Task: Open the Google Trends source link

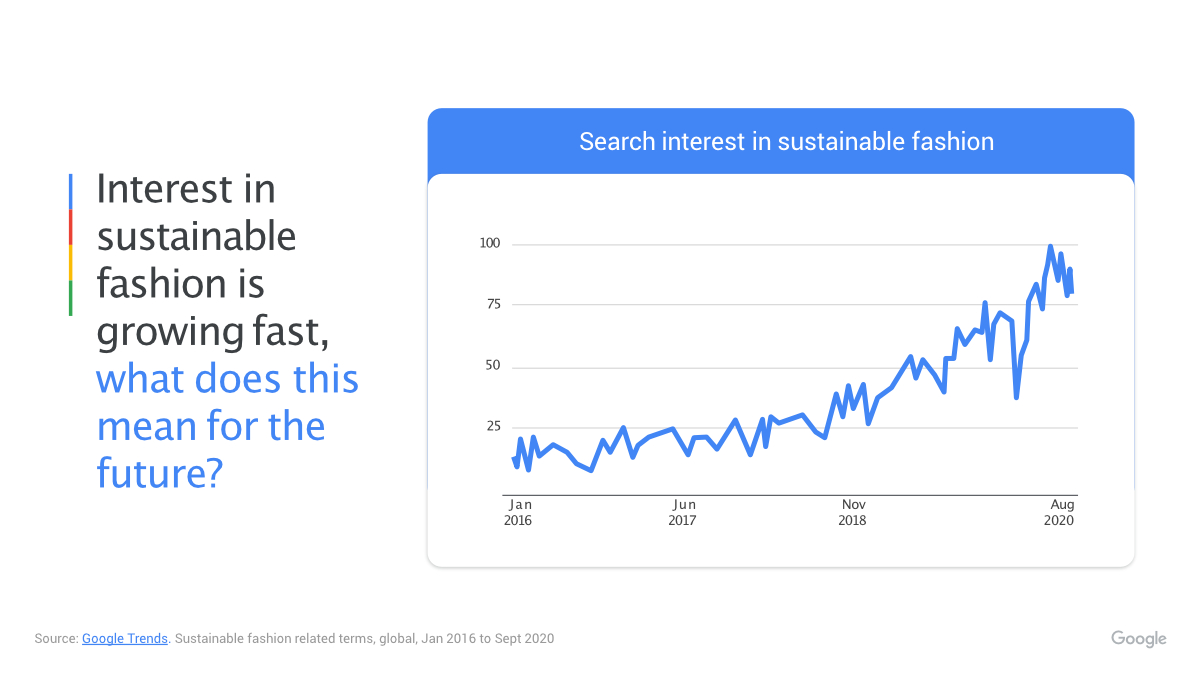Action: [125, 638]
